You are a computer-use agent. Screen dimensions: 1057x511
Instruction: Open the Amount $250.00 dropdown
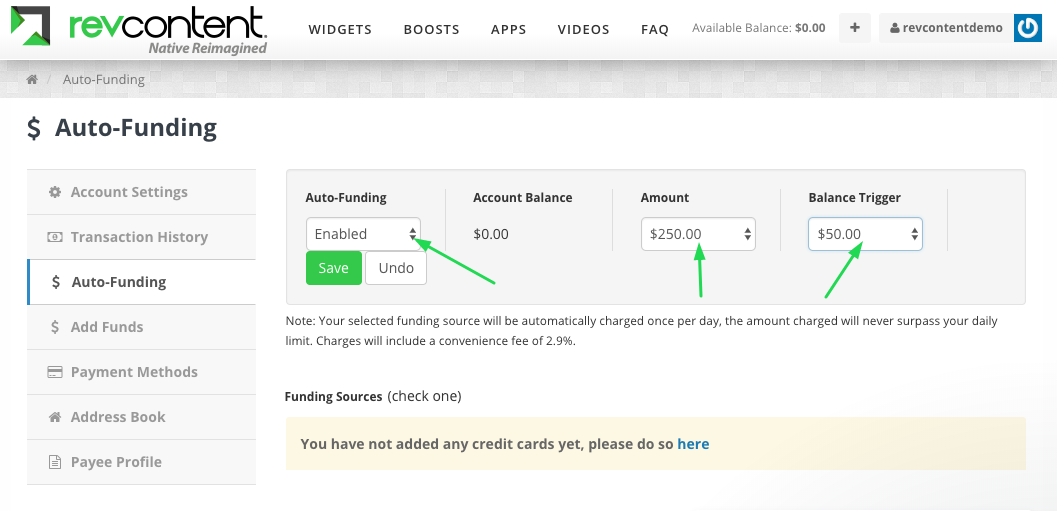click(698, 234)
